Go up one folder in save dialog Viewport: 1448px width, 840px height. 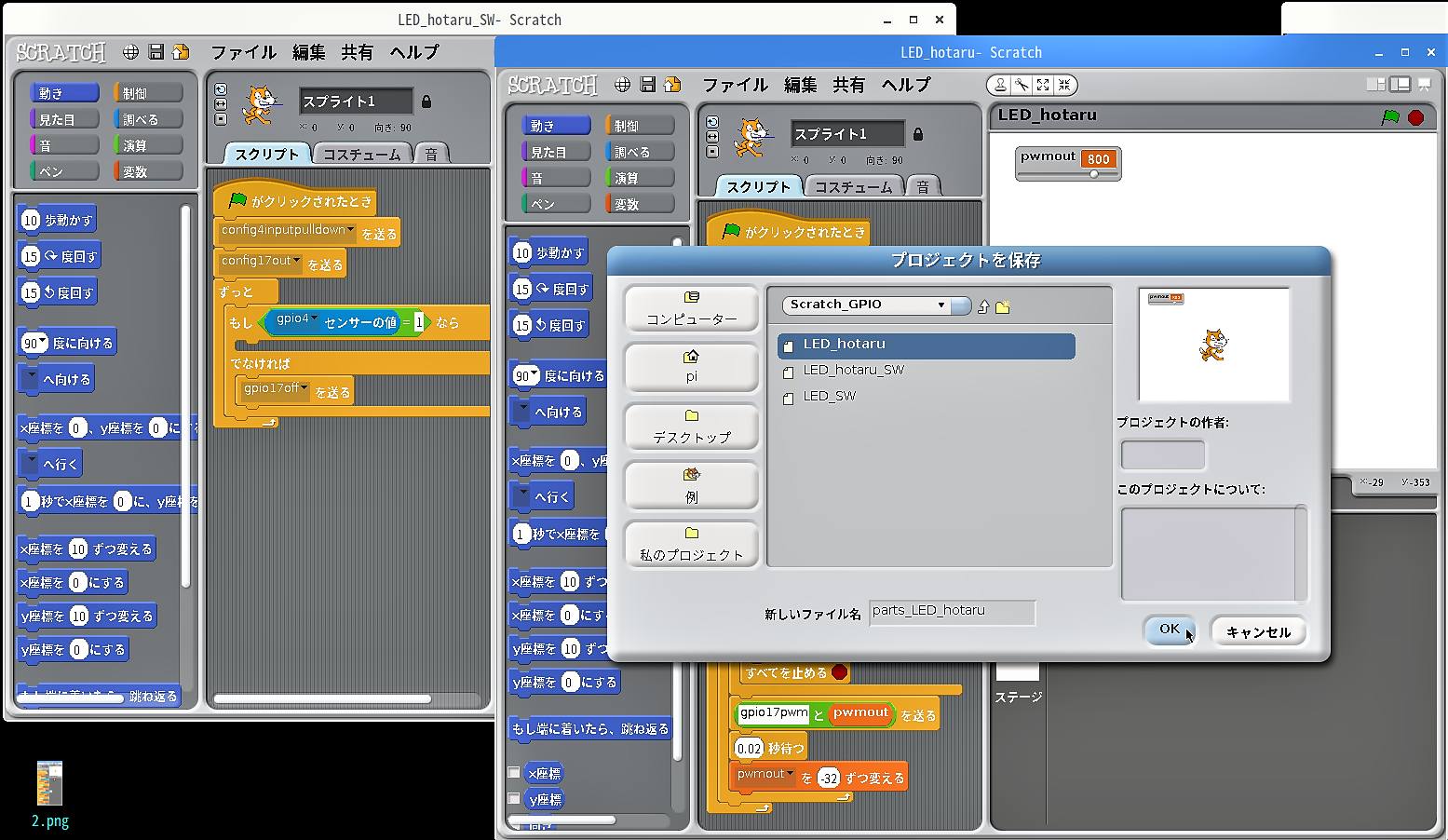(983, 306)
